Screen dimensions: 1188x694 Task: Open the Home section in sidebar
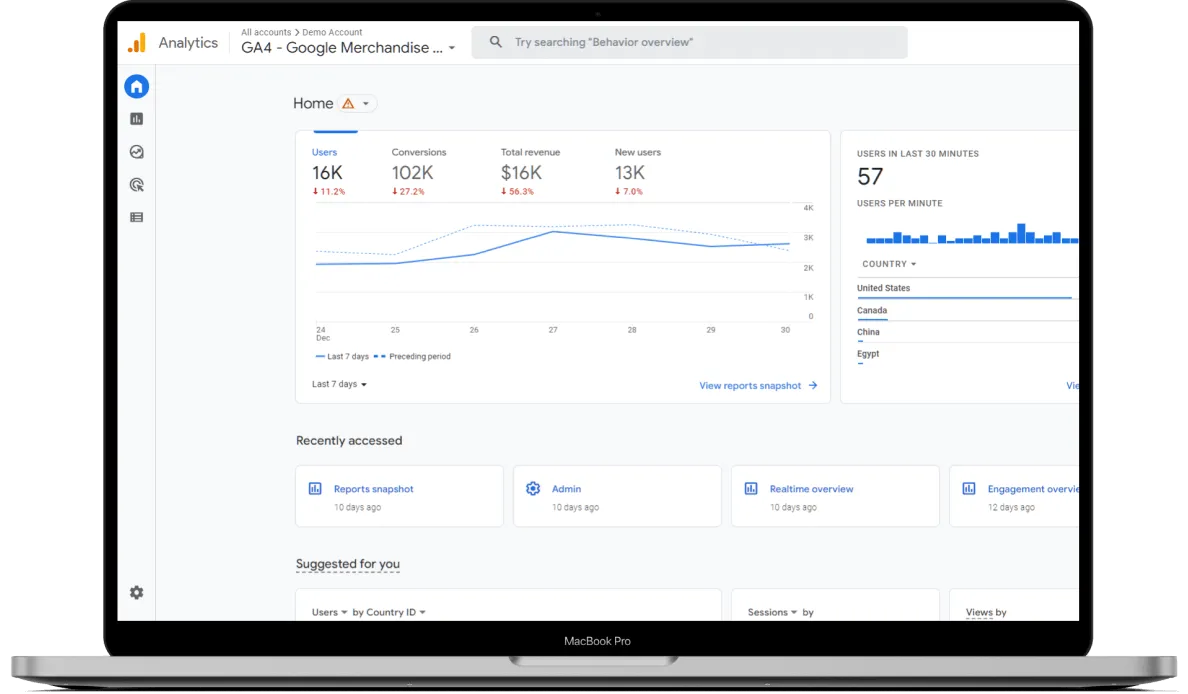tap(136, 86)
